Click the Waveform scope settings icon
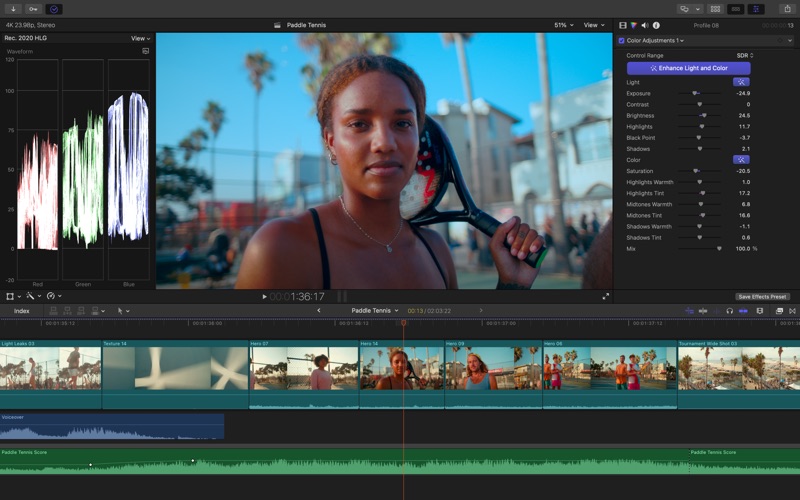800x500 pixels. tap(145, 51)
